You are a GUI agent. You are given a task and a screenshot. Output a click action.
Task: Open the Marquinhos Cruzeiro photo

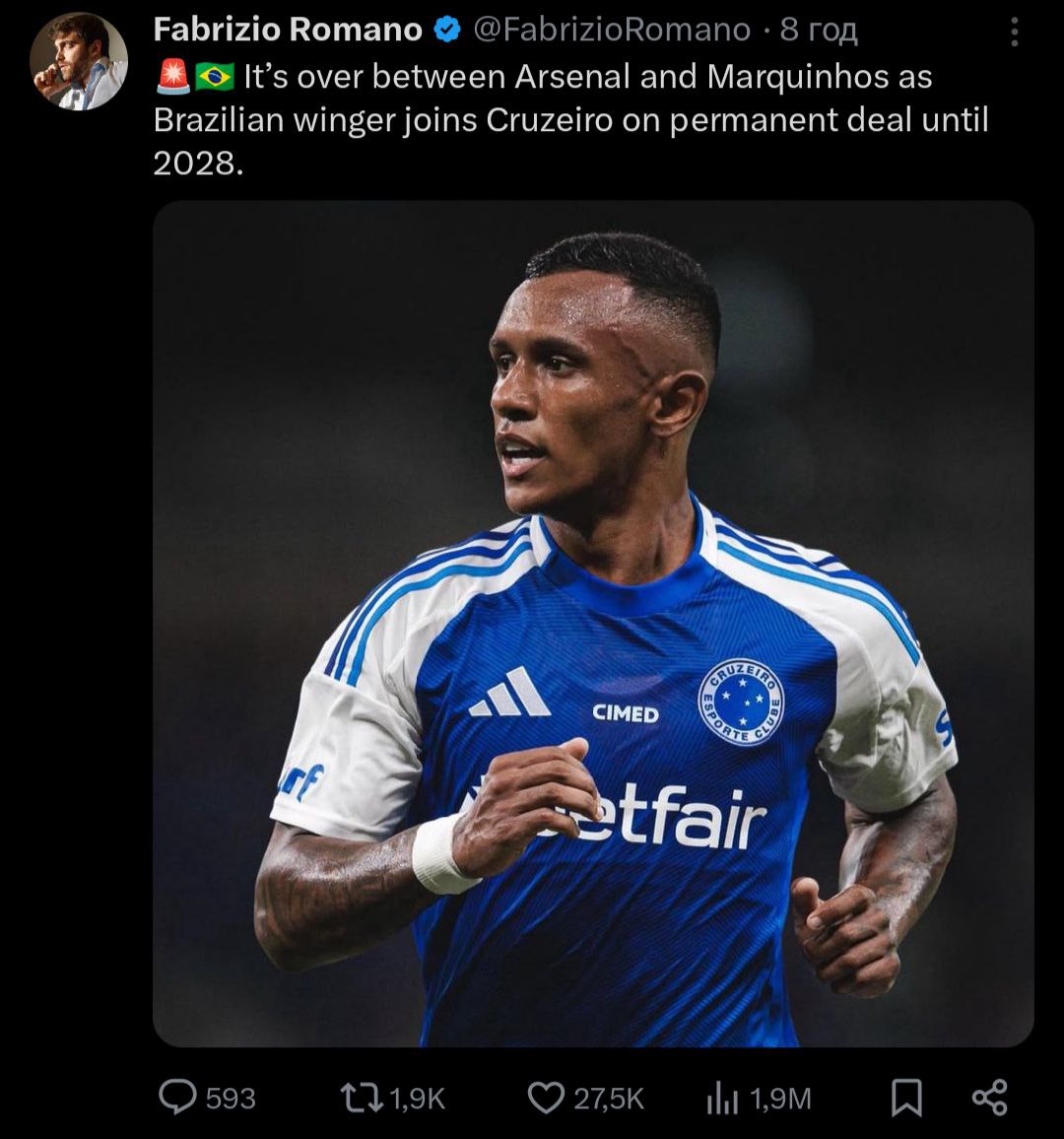[593, 623]
